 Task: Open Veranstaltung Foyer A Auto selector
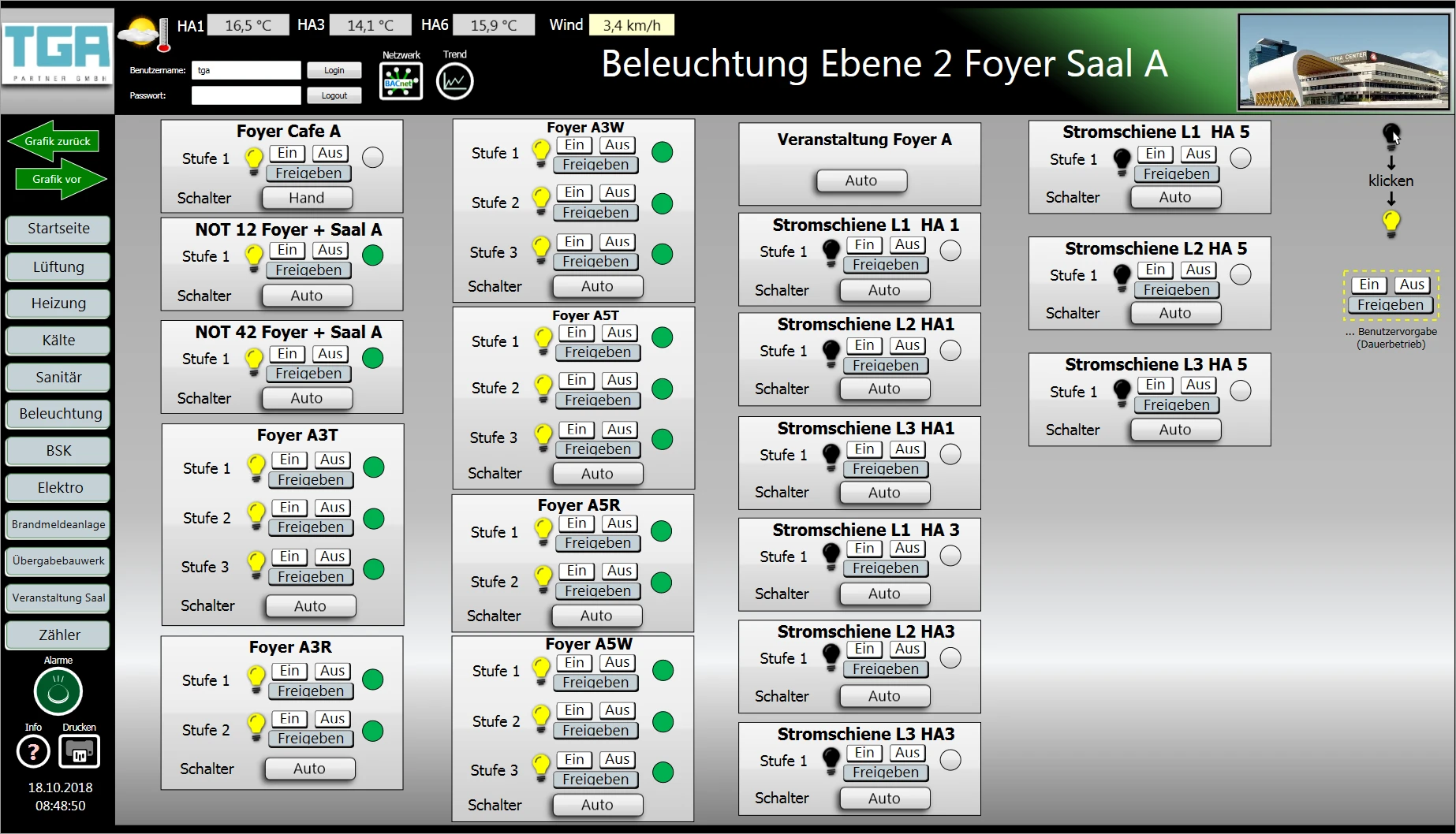861,181
